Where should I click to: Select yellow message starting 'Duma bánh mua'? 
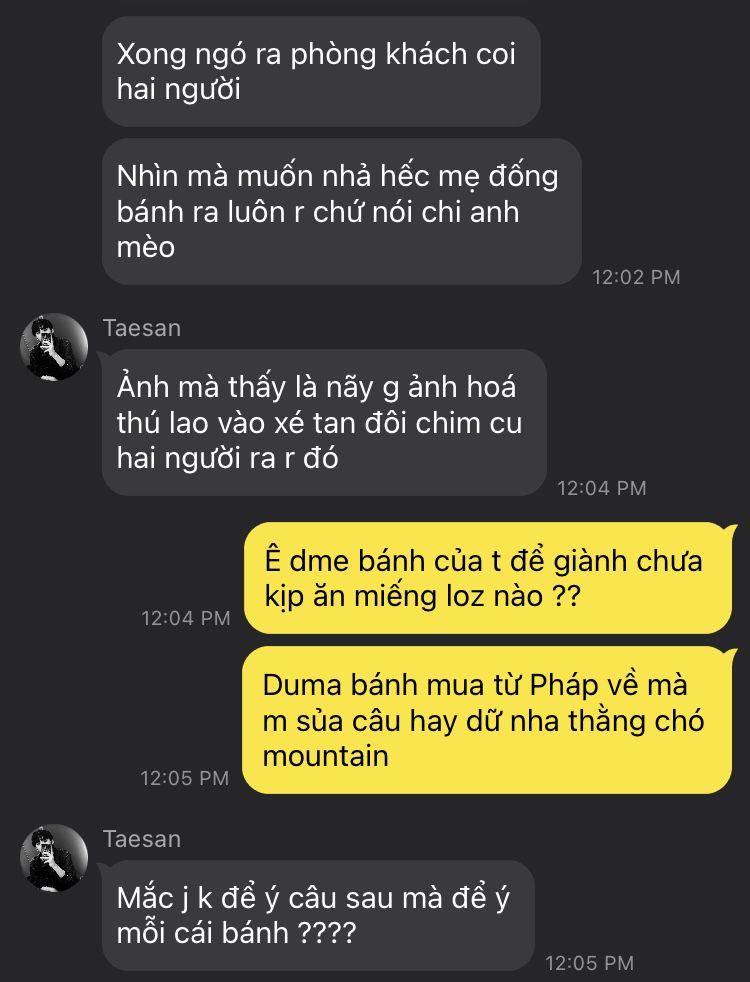pyautogui.click(x=487, y=720)
